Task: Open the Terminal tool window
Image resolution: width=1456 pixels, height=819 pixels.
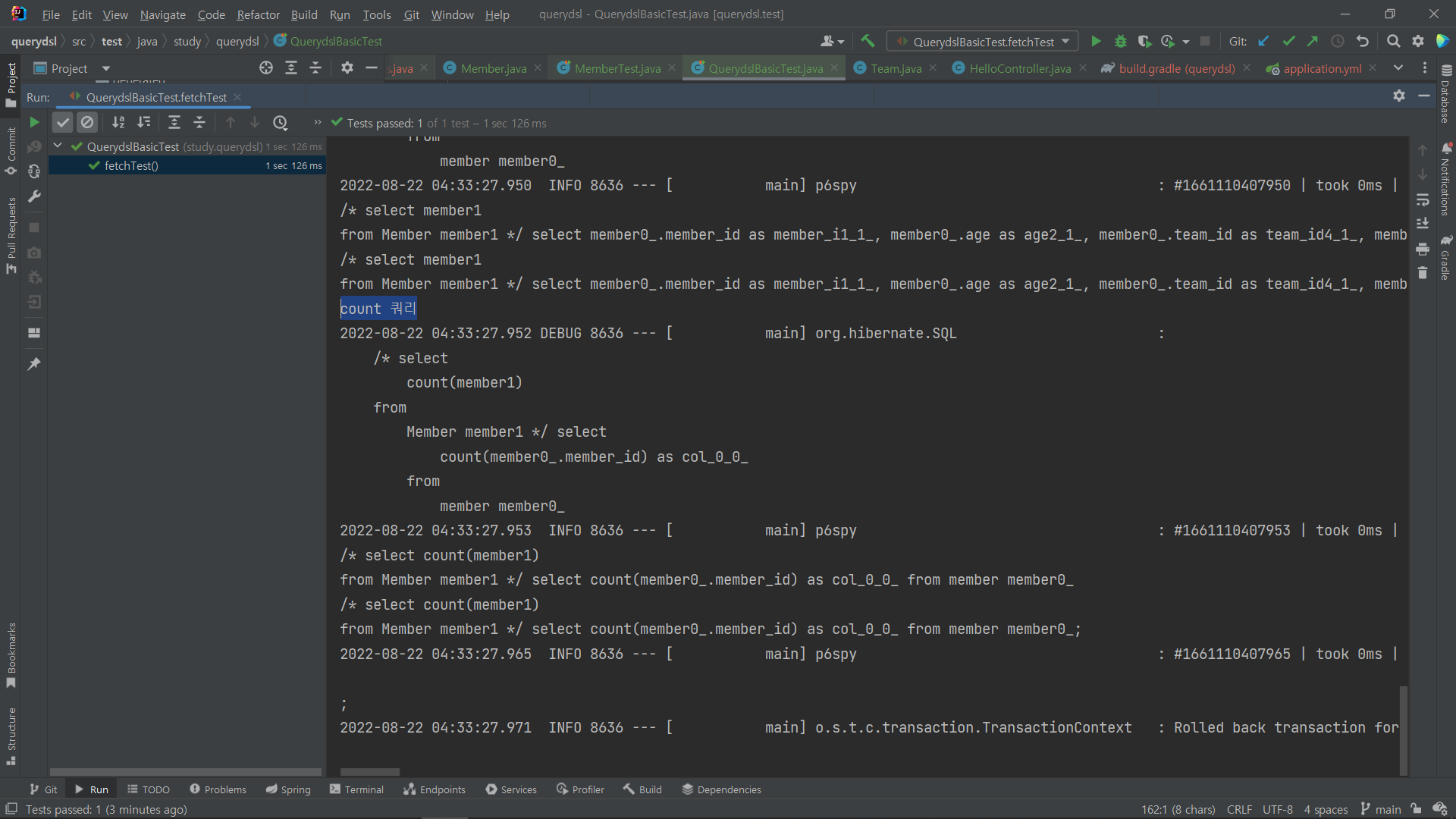Action: 356,789
